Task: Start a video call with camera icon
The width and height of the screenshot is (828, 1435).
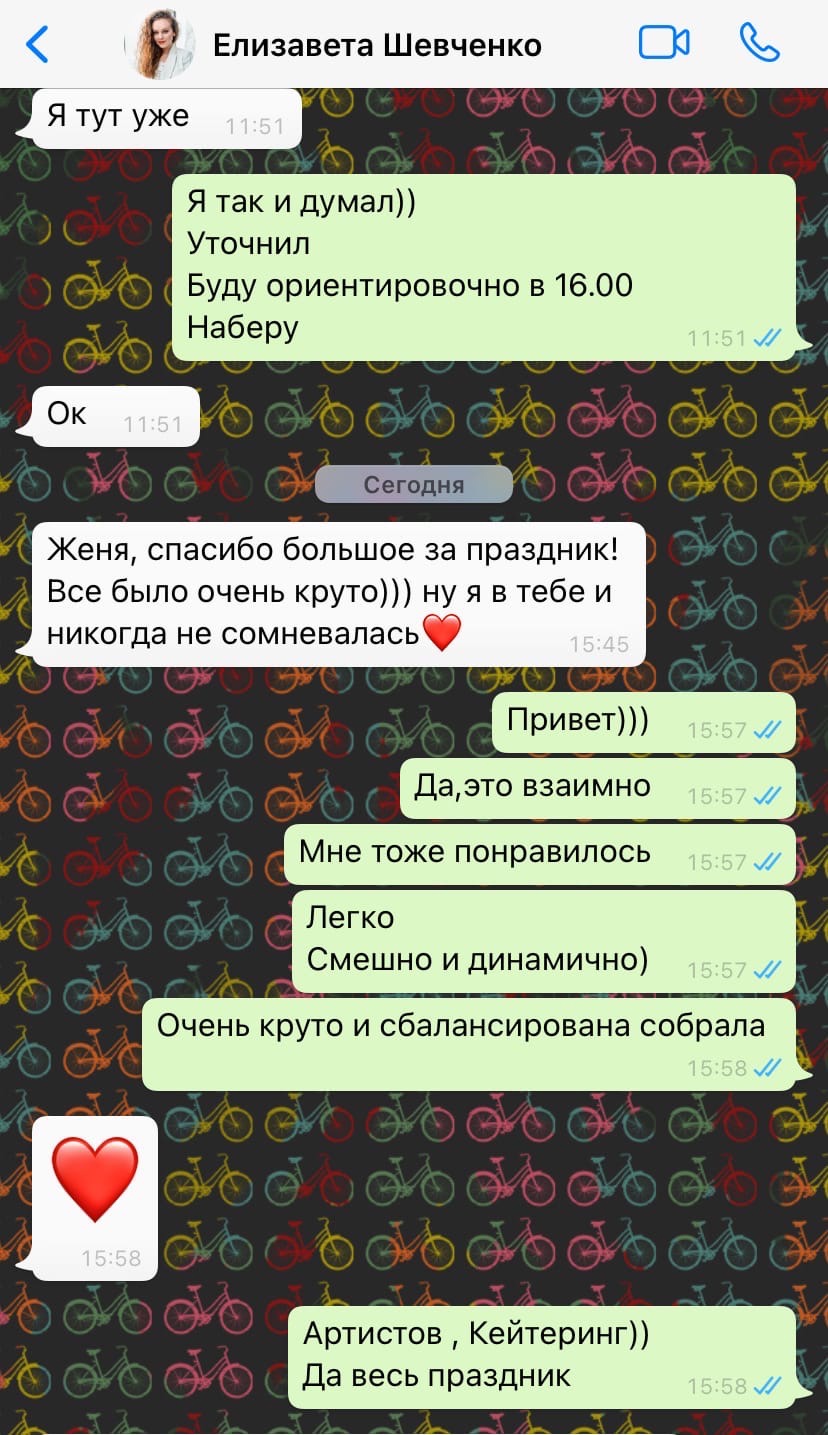Action: pos(664,43)
